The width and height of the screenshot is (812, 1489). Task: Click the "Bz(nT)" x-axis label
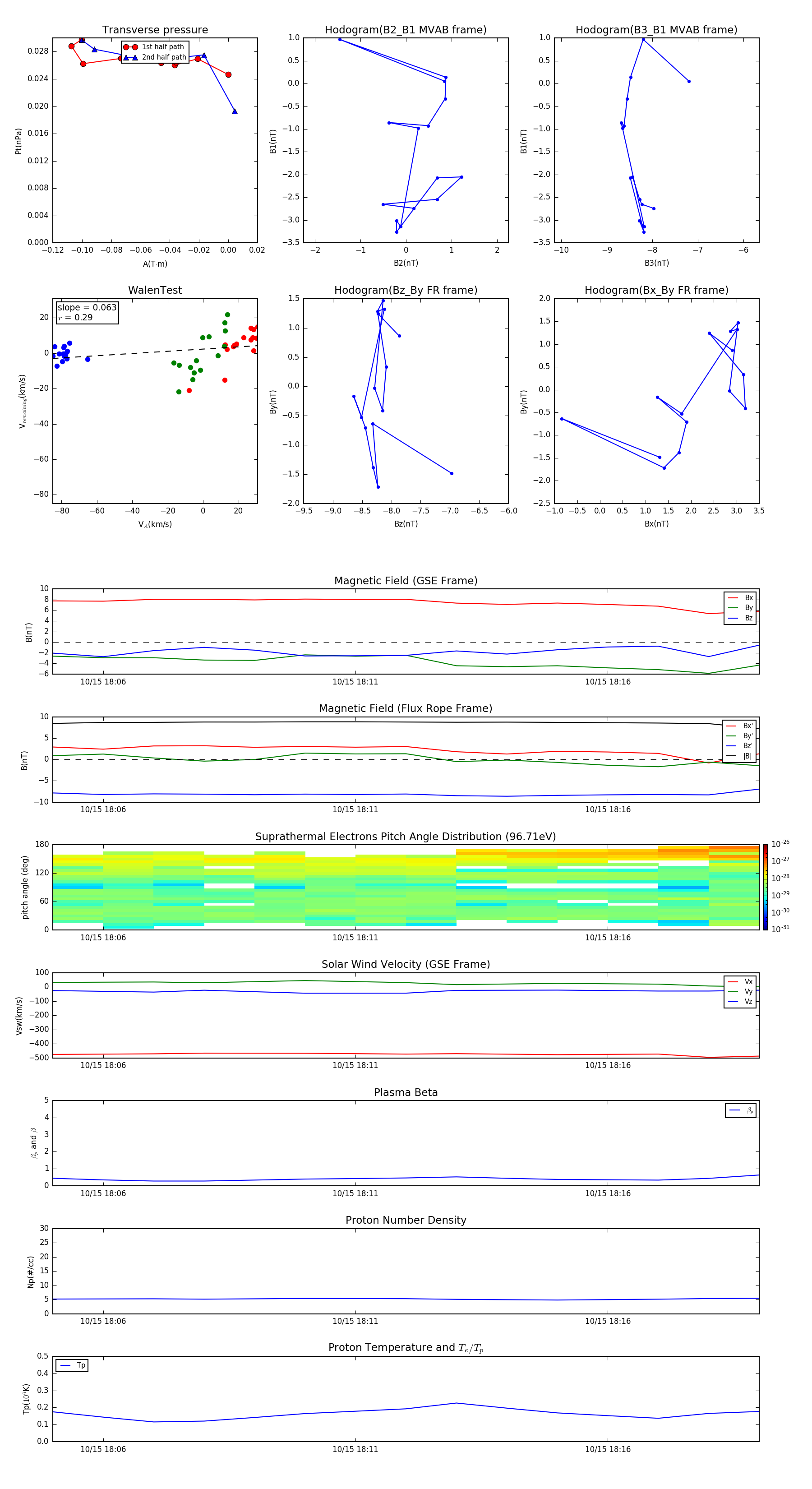tap(406, 524)
